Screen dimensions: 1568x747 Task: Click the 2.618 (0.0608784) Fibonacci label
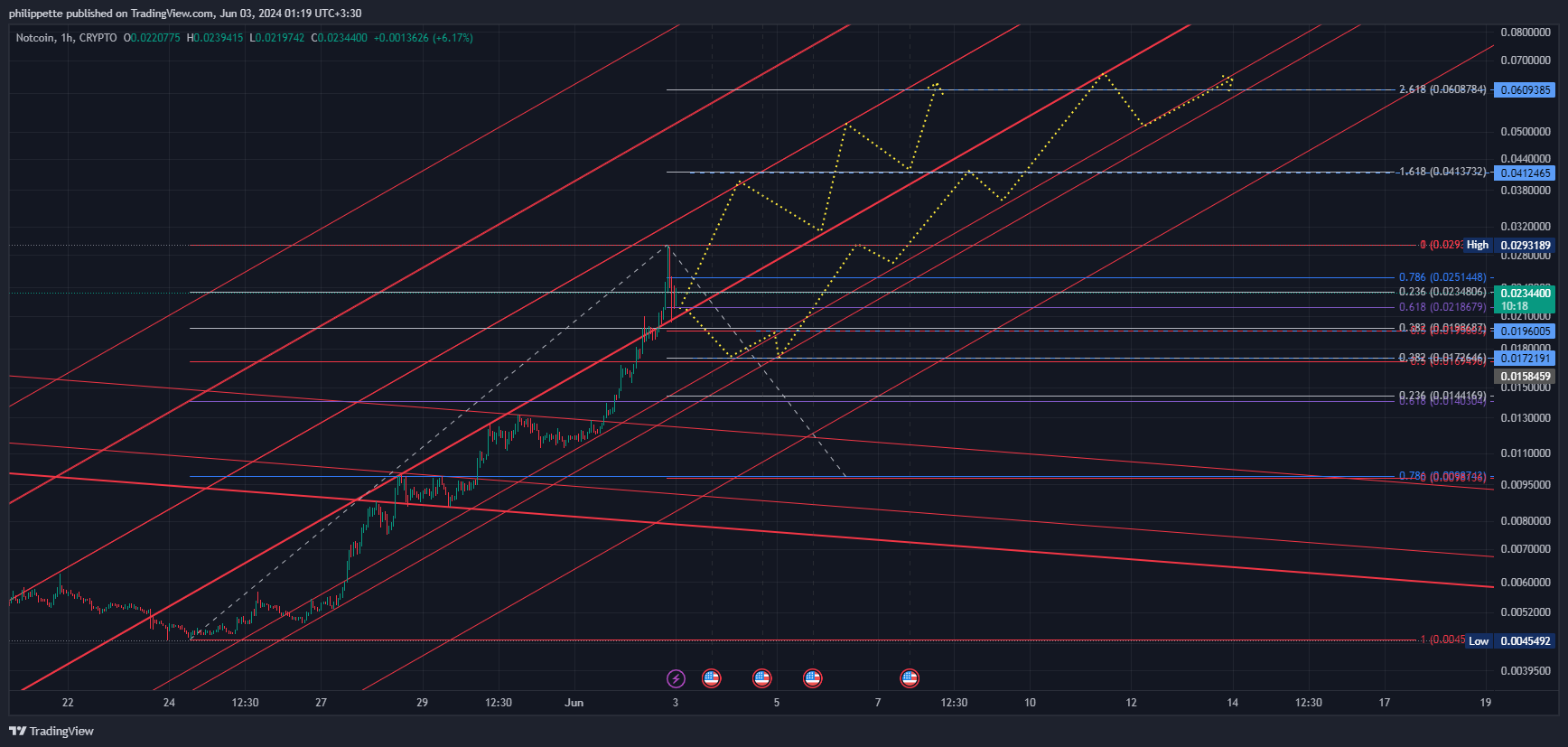point(1442,89)
